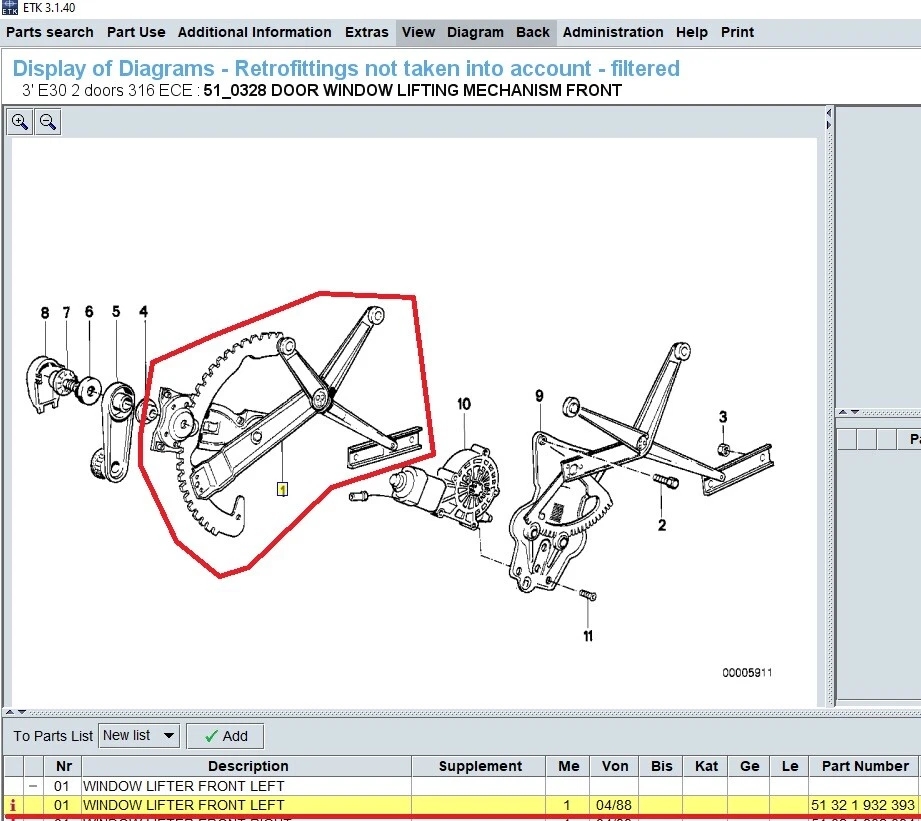The width and height of the screenshot is (921, 821).
Task: Open the Print menu
Action: coord(737,32)
